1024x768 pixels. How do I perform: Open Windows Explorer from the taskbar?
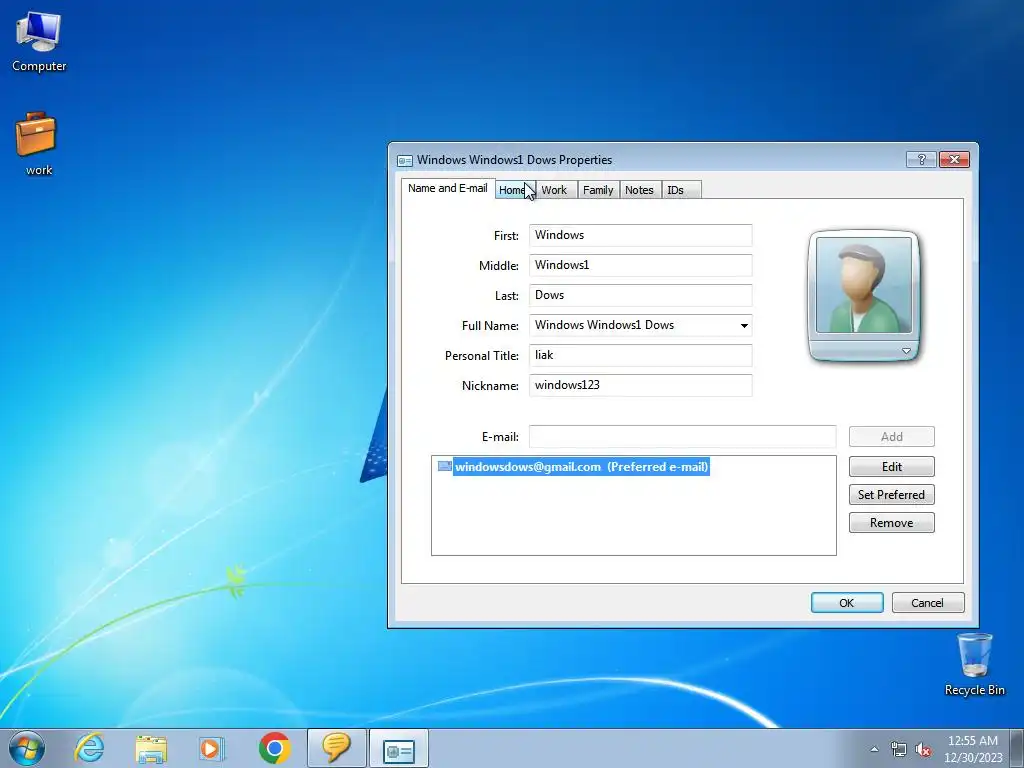[151, 748]
